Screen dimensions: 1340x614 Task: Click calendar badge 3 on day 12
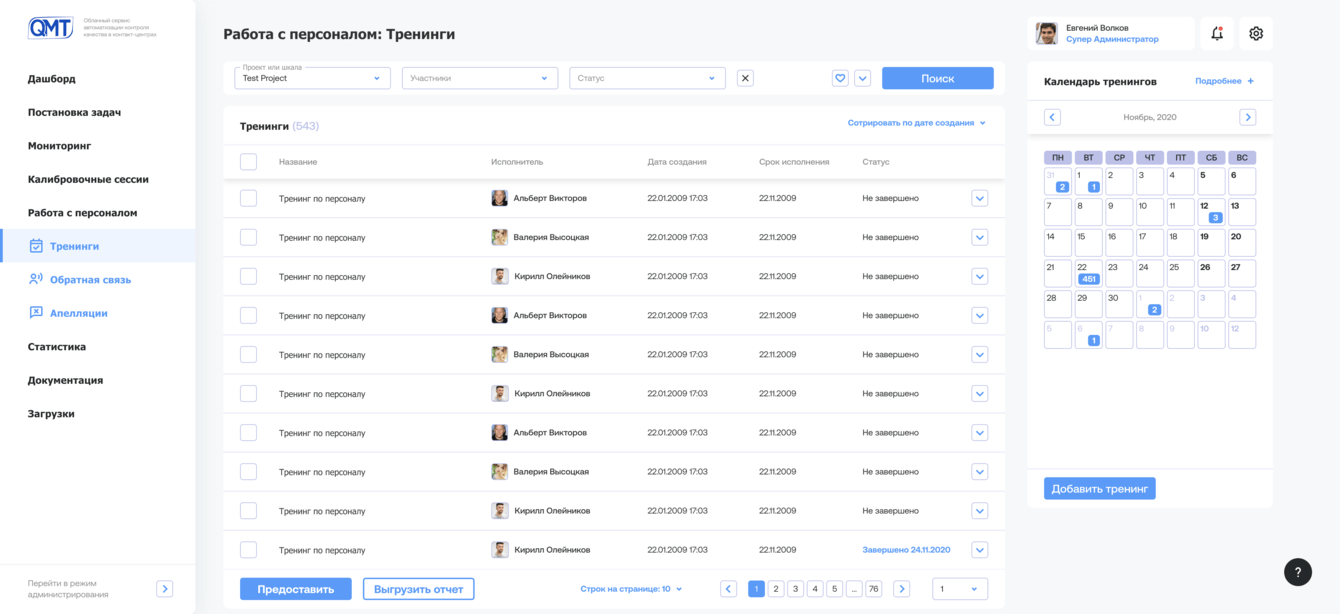[x=1215, y=217]
